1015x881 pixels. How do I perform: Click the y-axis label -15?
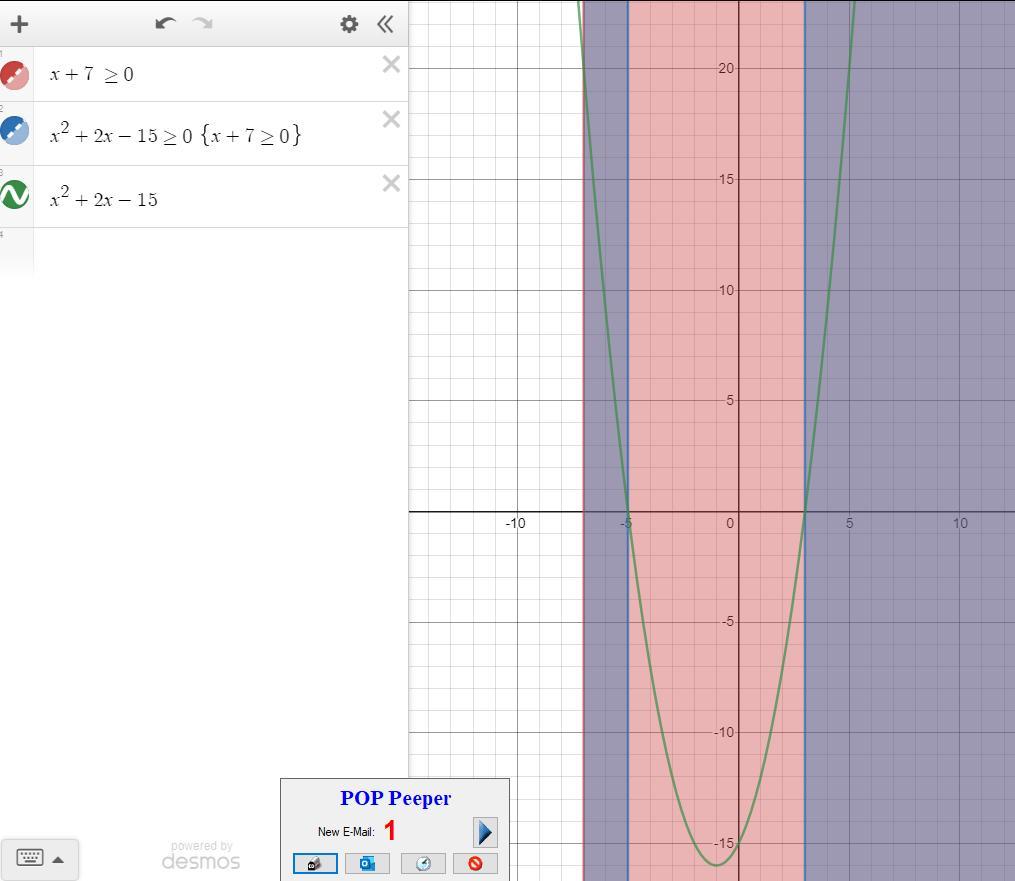click(724, 843)
